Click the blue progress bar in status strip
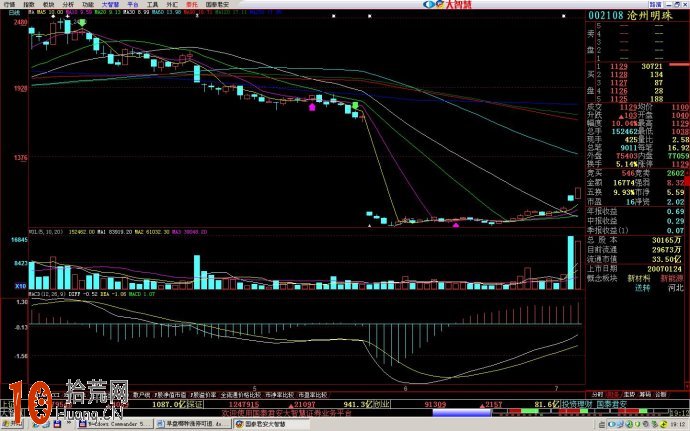The height and width of the screenshot is (431, 690). tap(462, 413)
